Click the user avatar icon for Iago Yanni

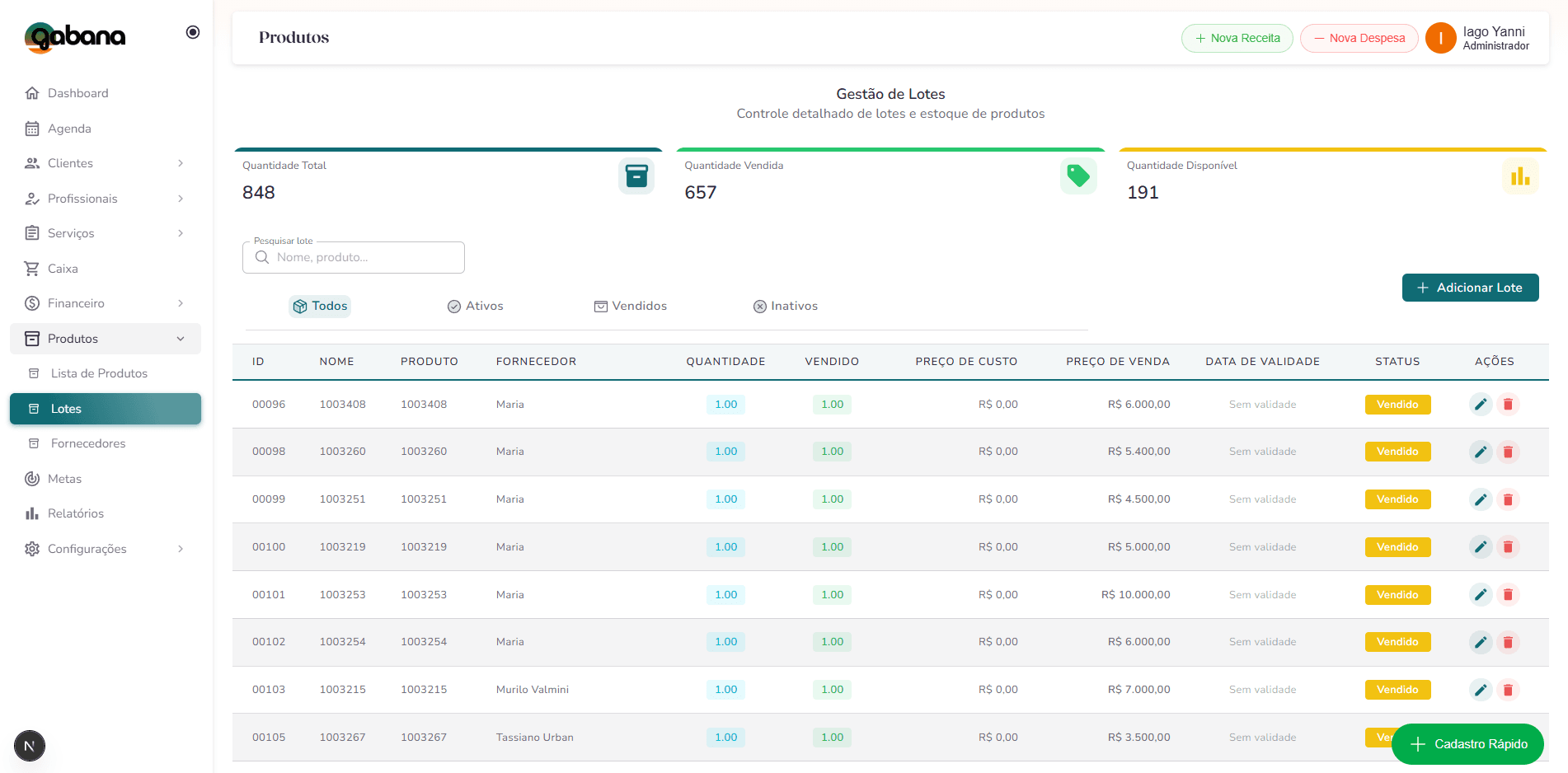(1440, 38)
